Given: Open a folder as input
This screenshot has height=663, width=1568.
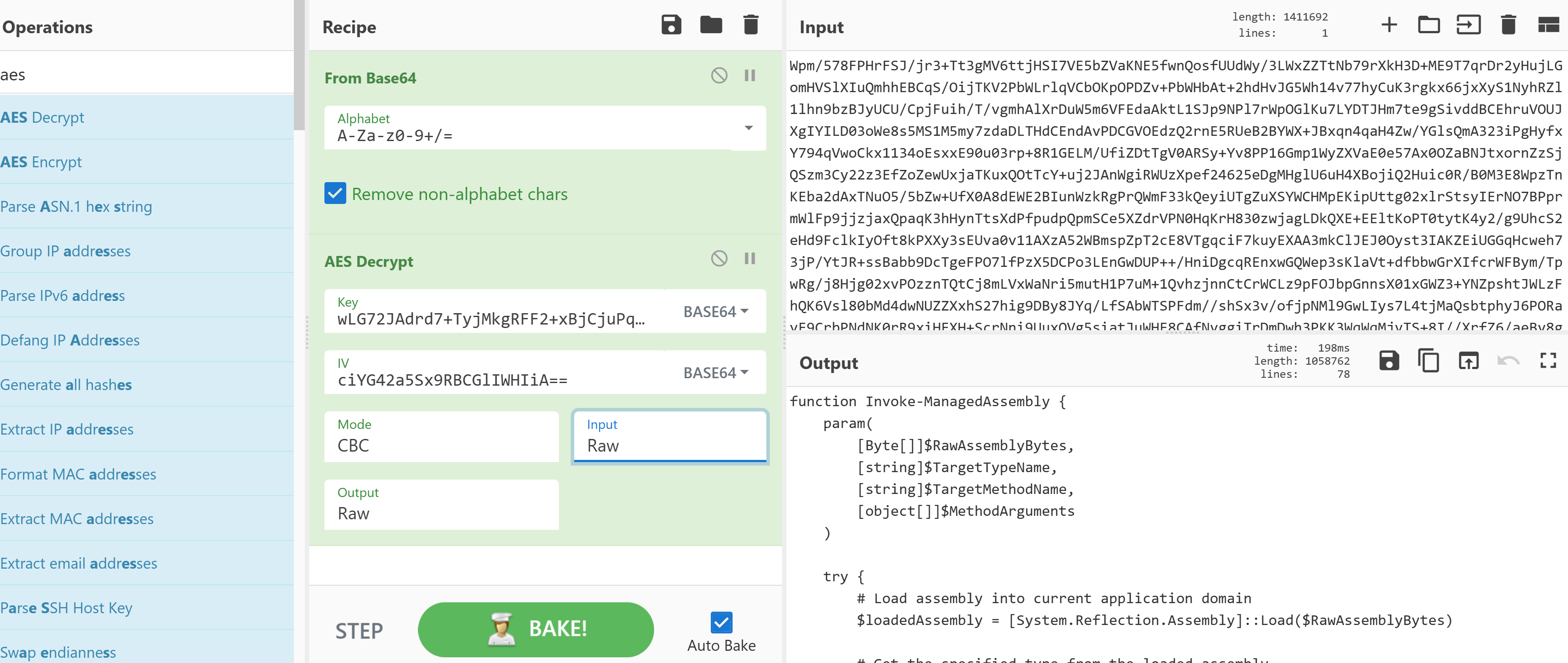Looking at the screenshot, I should [1429, 25].
